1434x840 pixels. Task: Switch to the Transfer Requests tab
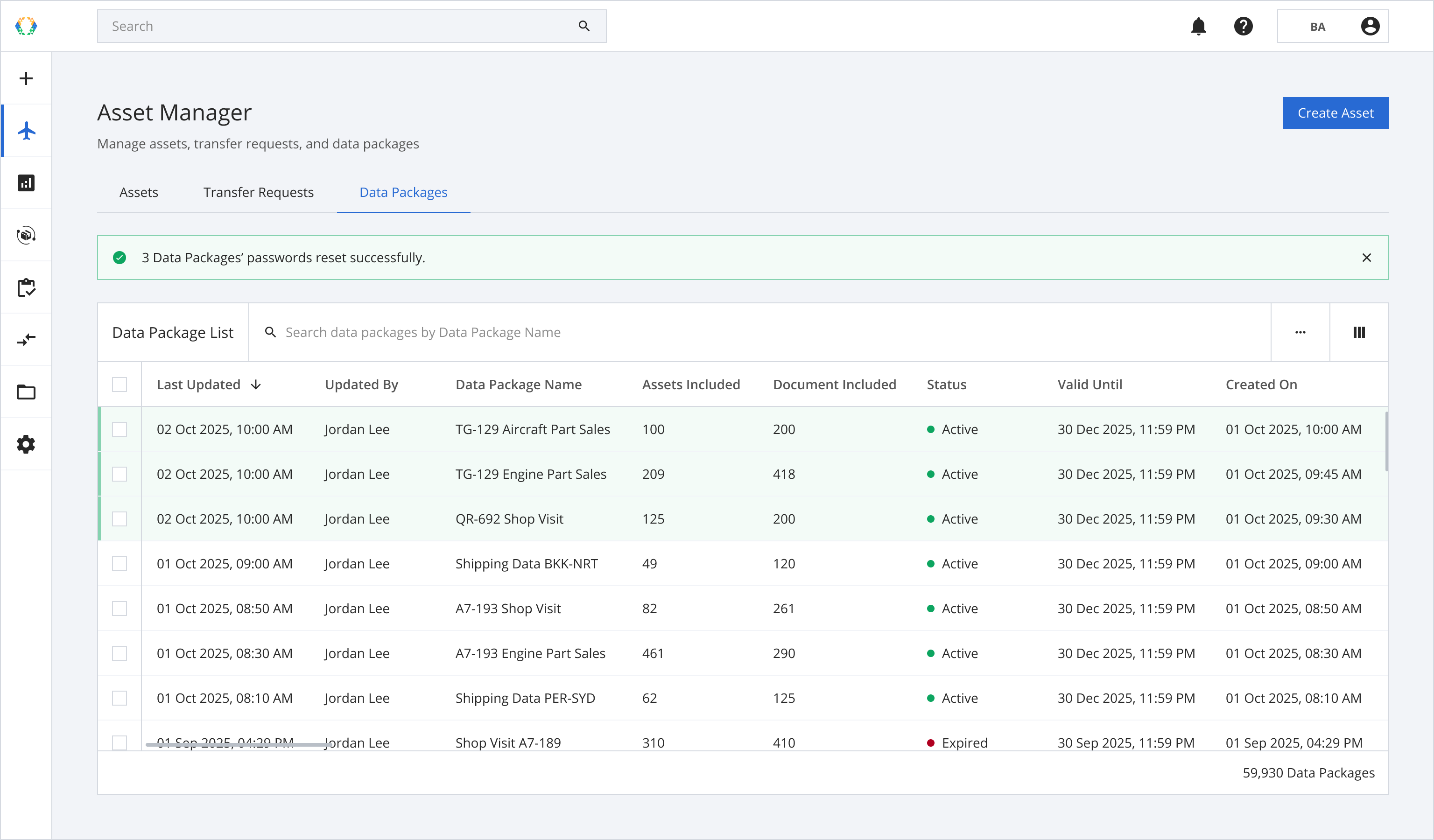click(x=258, y=192)
